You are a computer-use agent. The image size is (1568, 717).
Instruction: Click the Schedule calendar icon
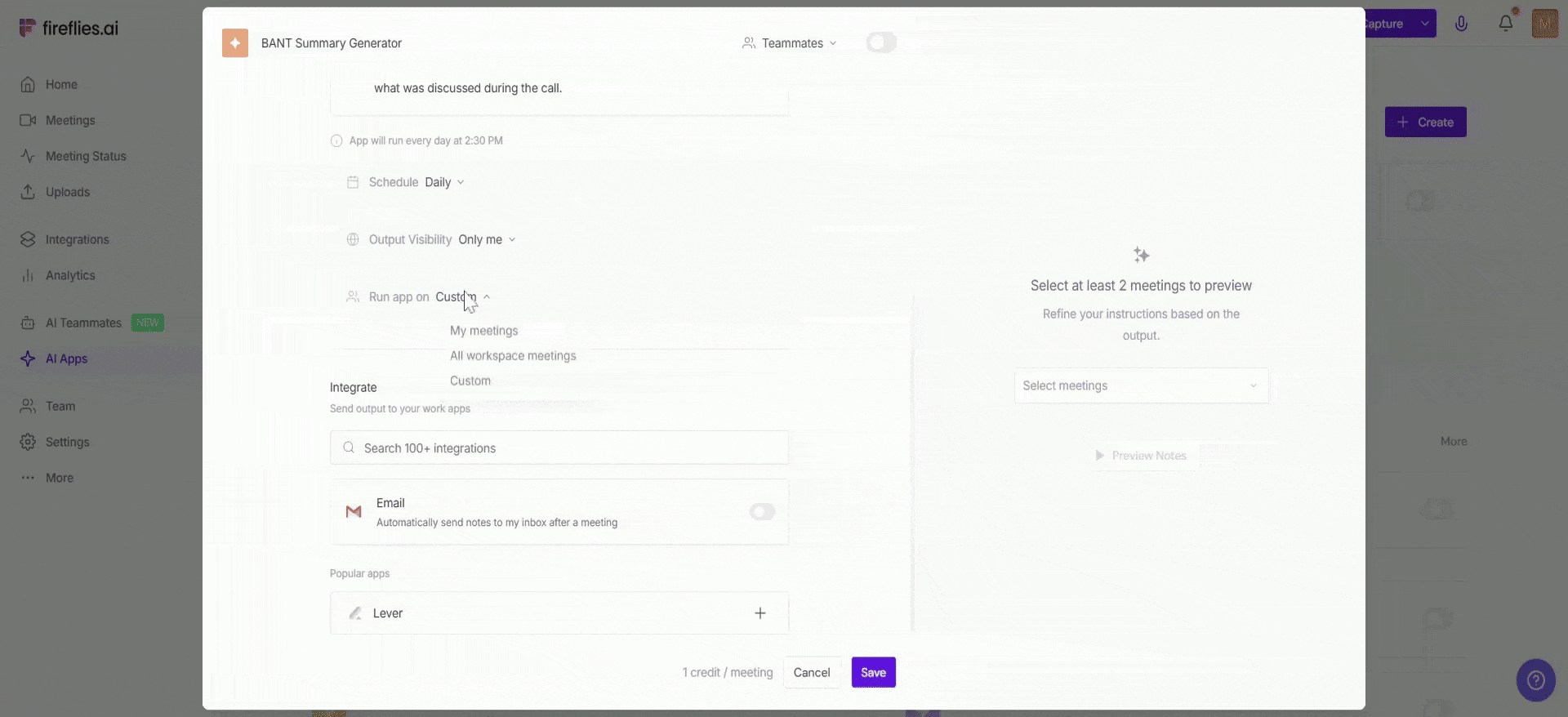(x=353, y=182)
